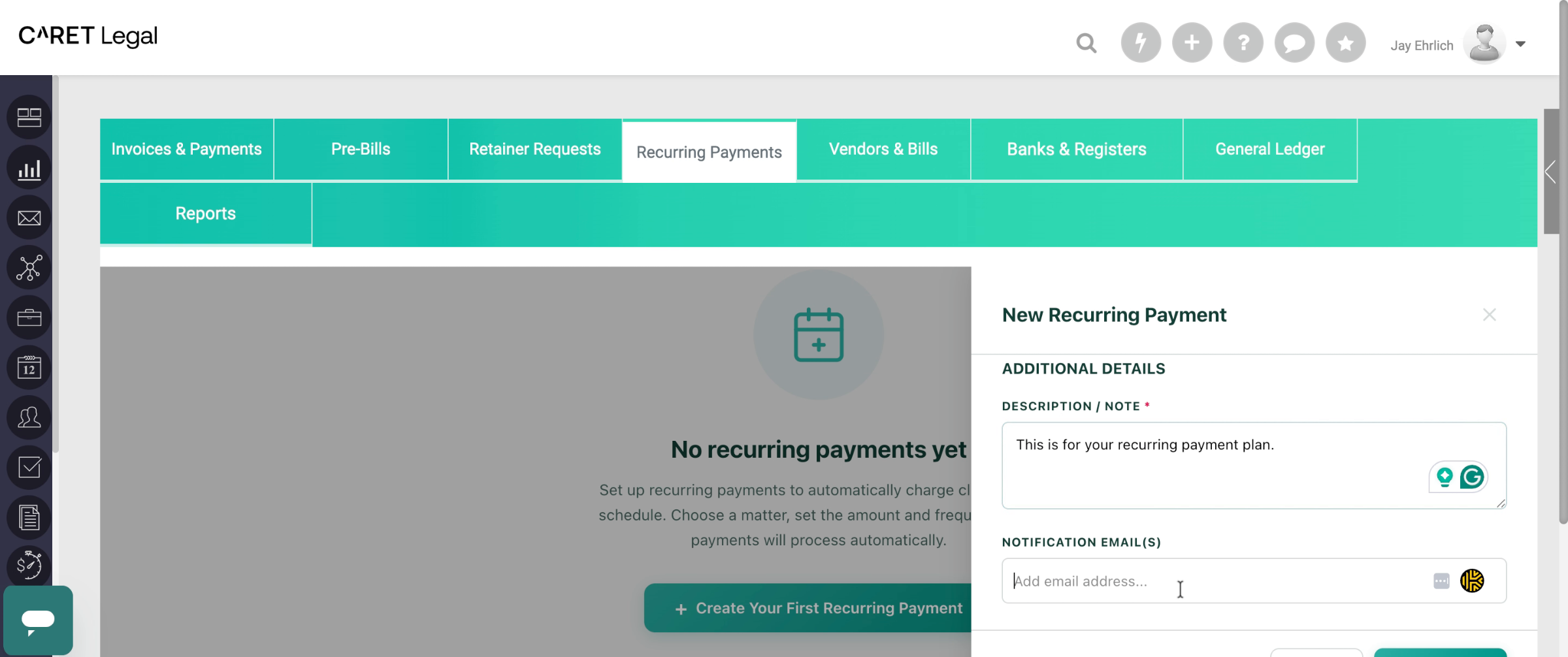This screenshot has height=657, width=1568.
Task: Click the yellow password manager icon in email field
Action: [x=1472, y=581]
